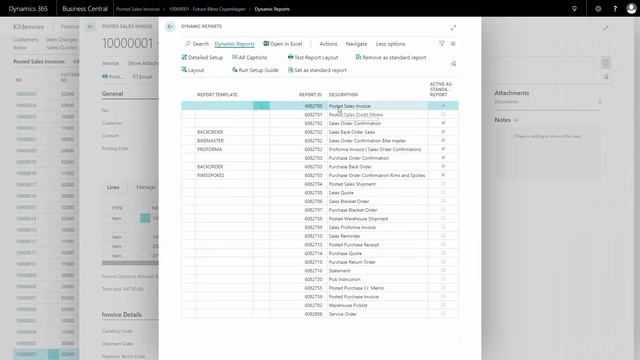The width and height of the screenshot is (640, 360).
Task: Sort by Report Template column header
Action: coord(217,95)
